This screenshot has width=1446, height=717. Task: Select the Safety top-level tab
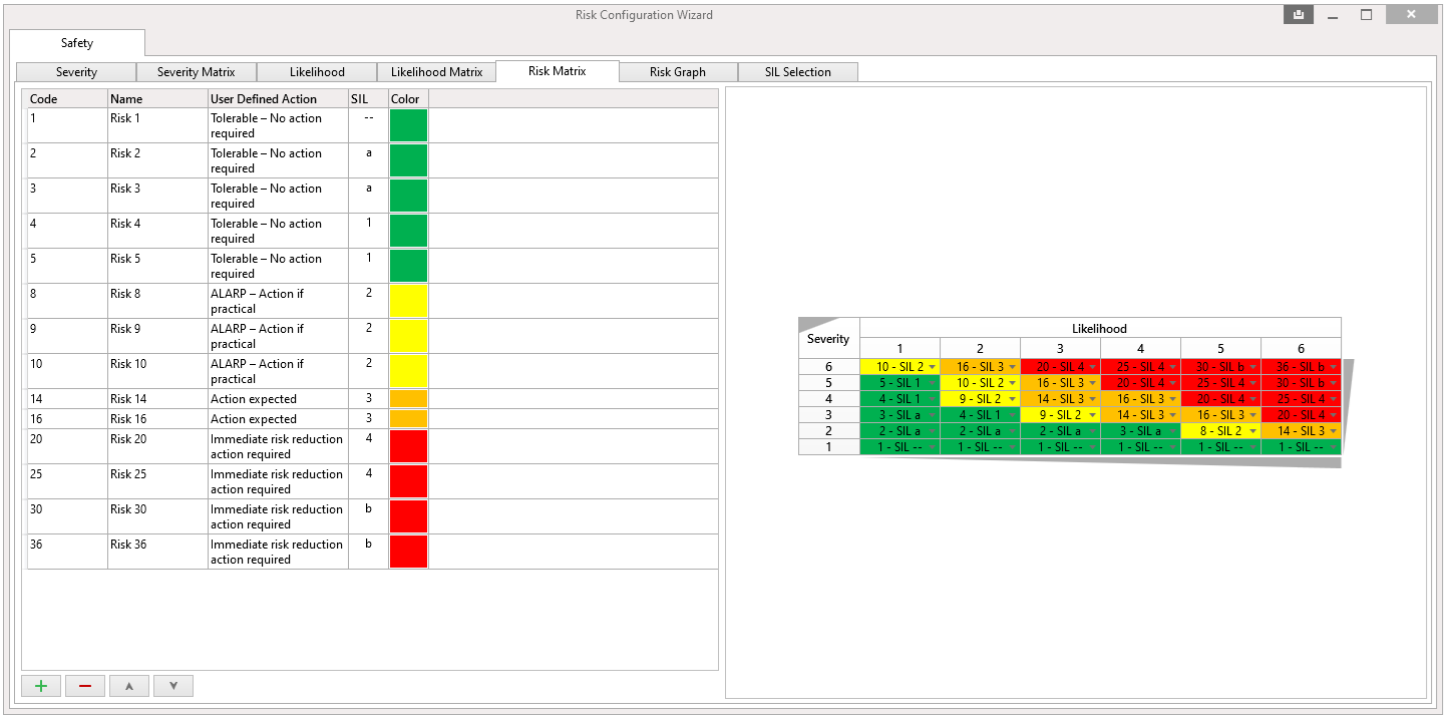click(77, 43)
